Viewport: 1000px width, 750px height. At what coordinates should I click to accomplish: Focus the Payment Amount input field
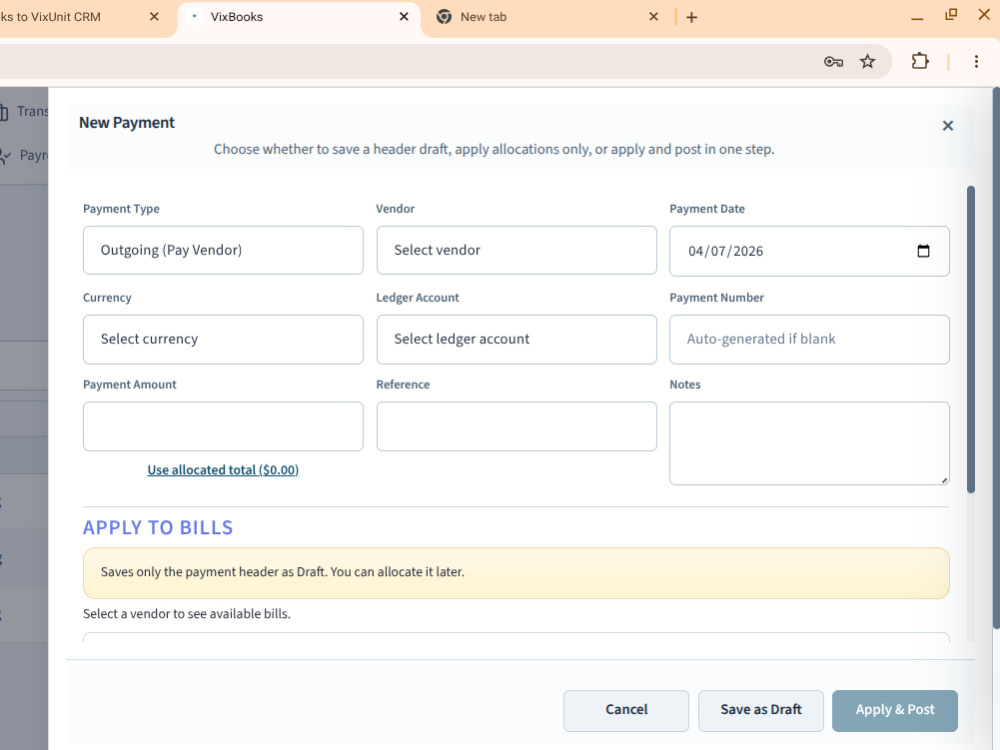[223, 426]
